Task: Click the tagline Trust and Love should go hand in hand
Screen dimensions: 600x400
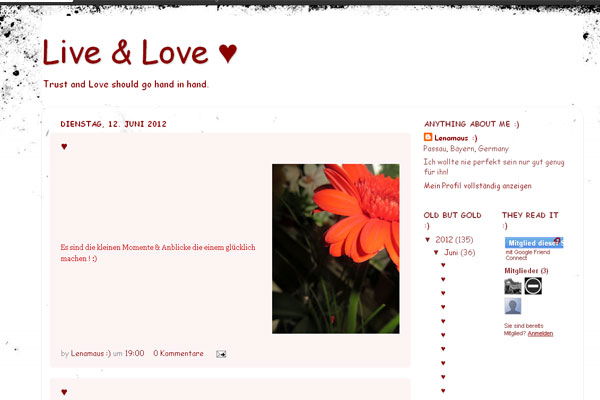Action: tap(126, 84)
